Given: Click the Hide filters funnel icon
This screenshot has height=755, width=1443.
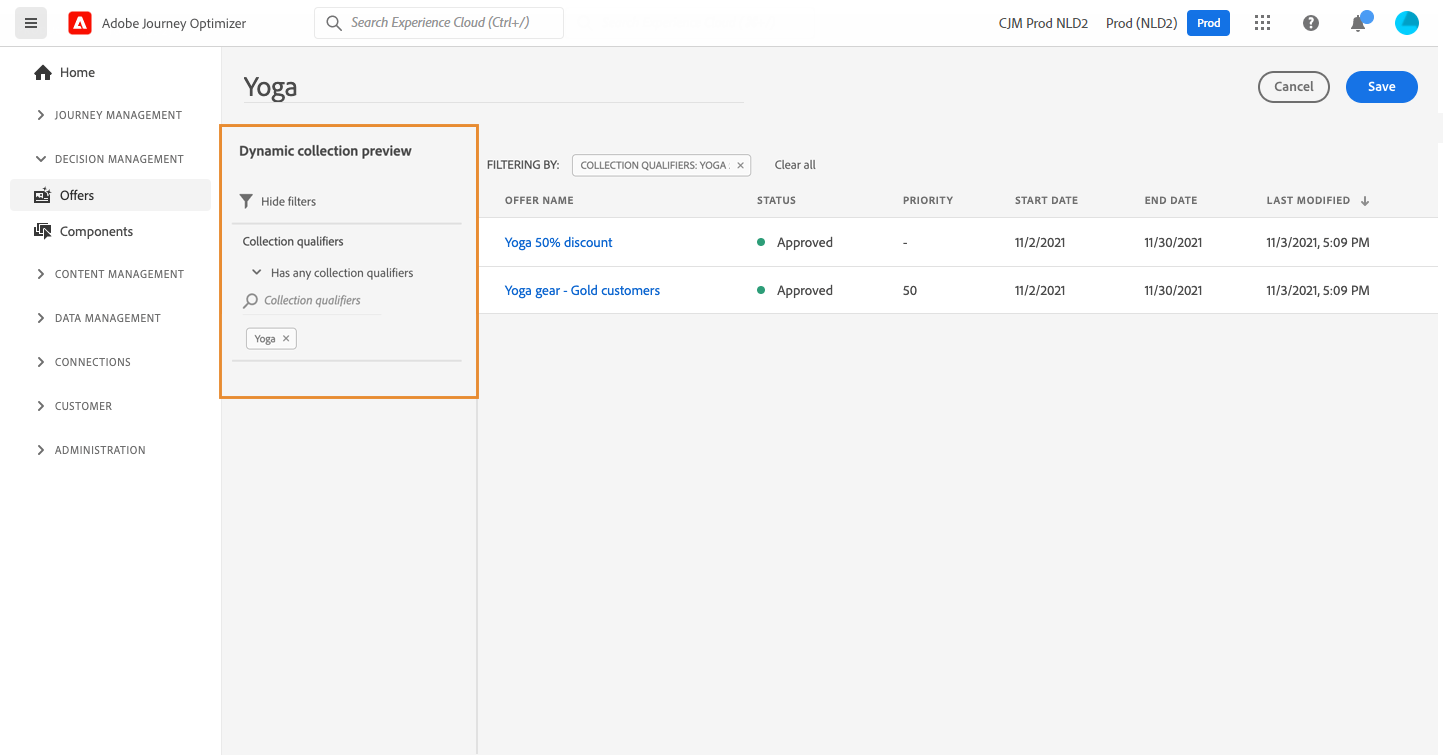Looking at the screenshot, I should coord(247,201).
